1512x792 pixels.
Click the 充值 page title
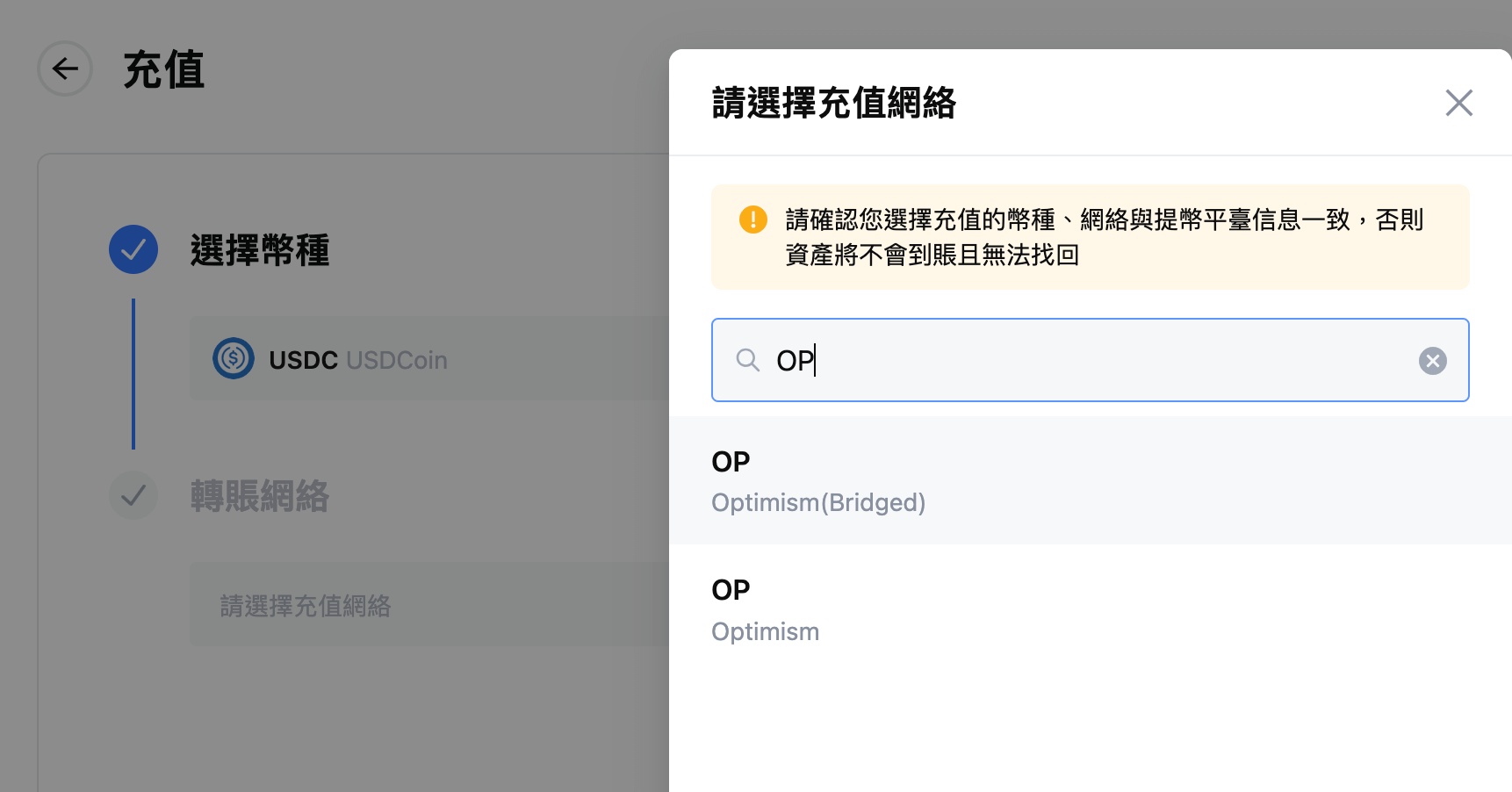coord(163,70)
